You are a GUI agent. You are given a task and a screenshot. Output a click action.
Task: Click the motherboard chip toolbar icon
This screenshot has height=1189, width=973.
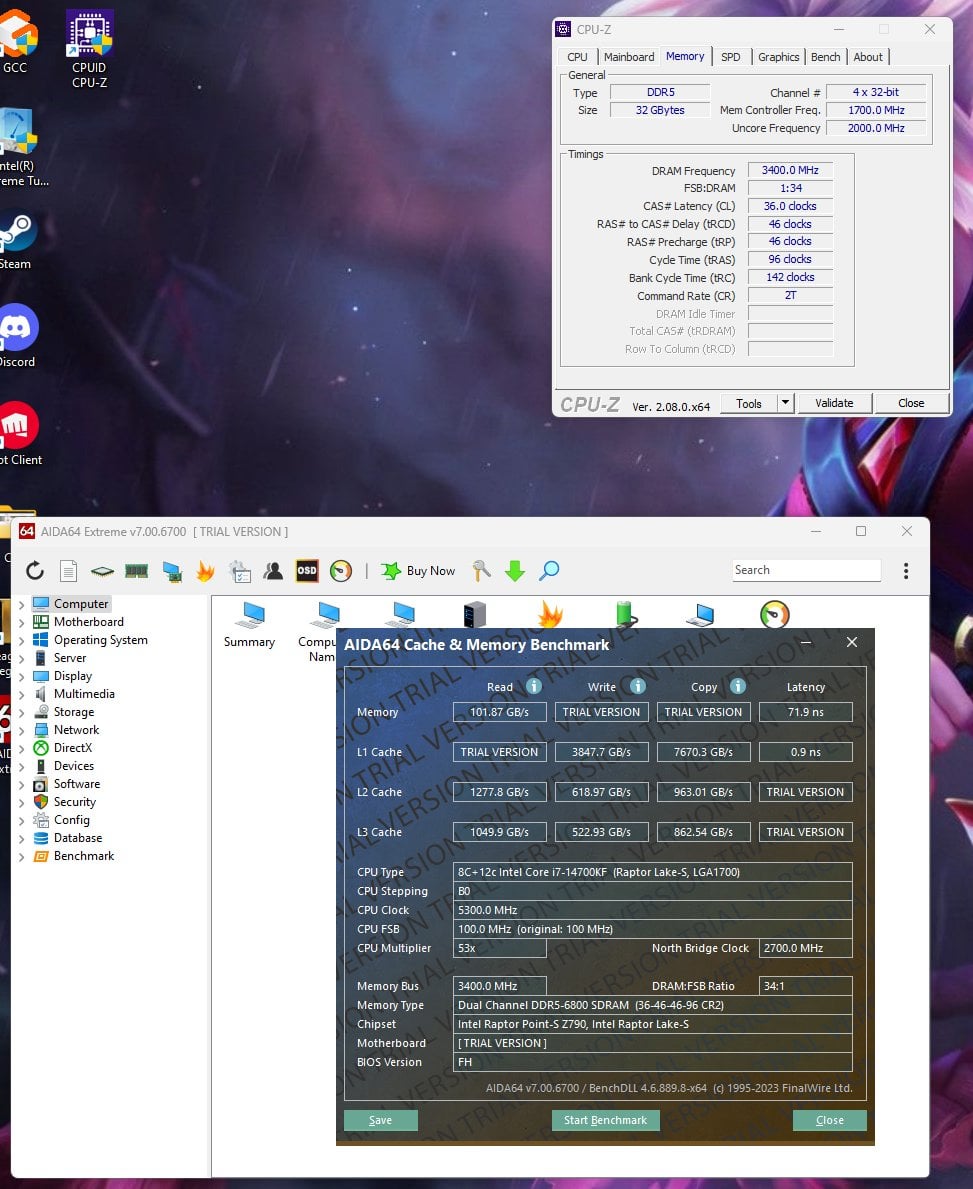pyautogui.click(x=102, y=571)
